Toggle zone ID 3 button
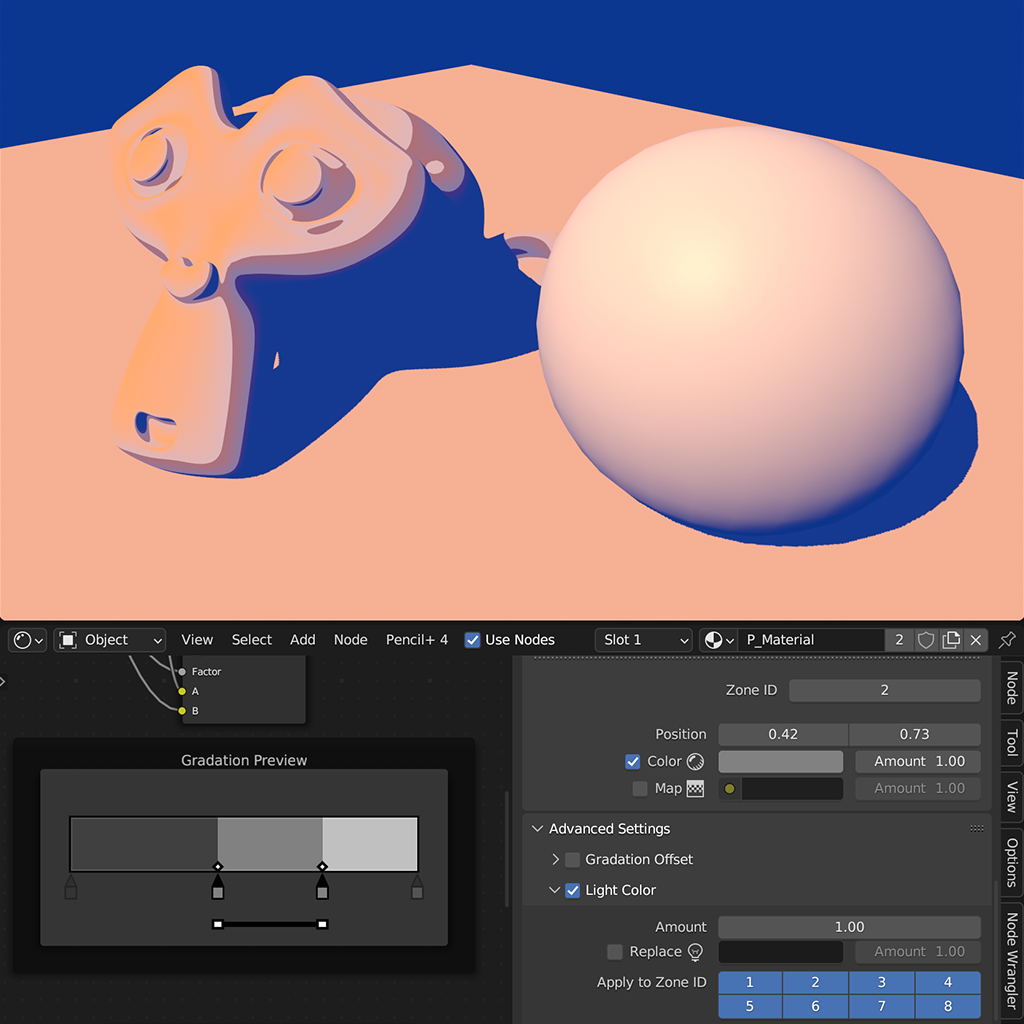Screen dimensions: 1024x1024 pyautogui.click(x=881, y=983)
